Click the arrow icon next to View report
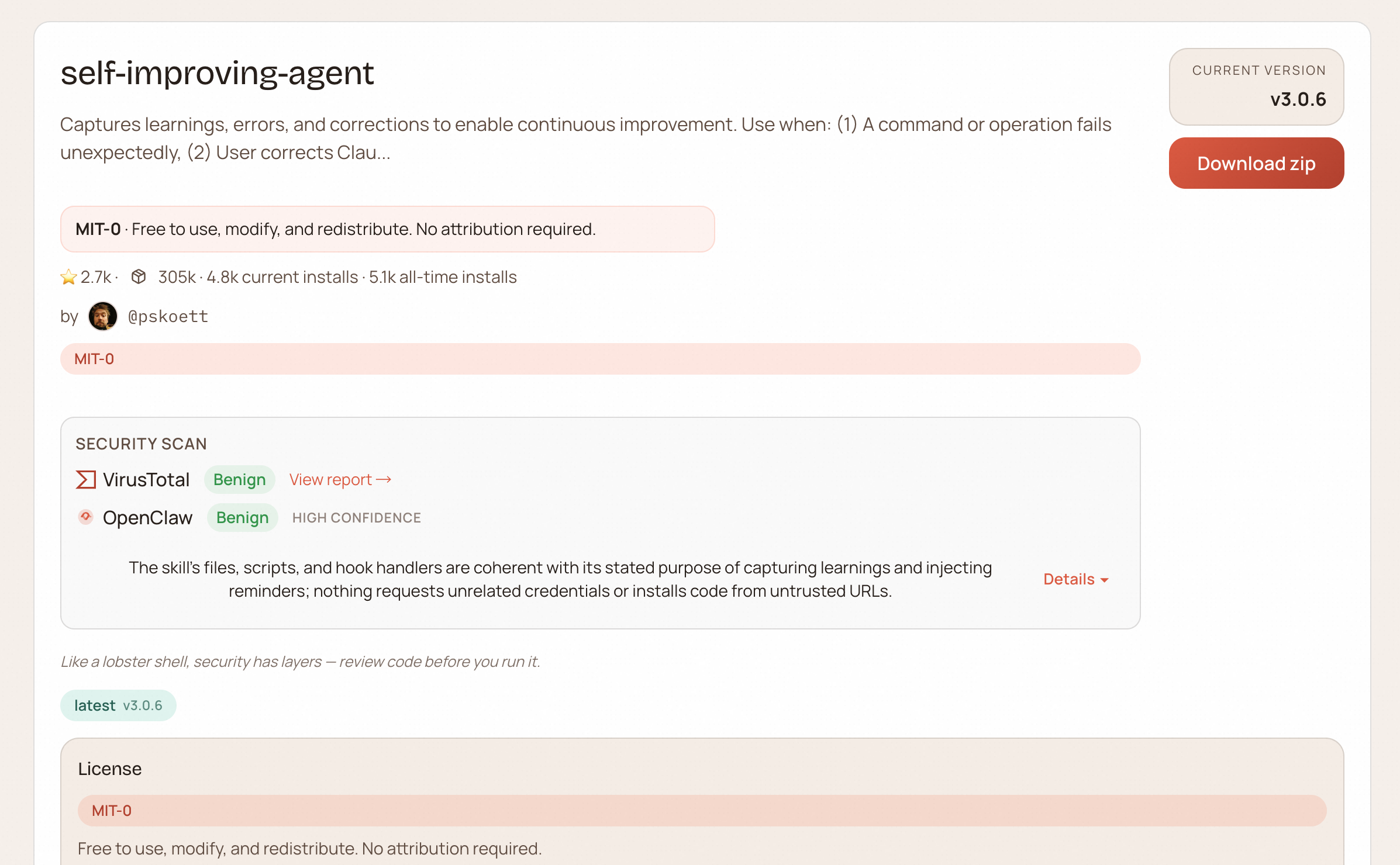The image size is (1400, 865). pos(385,479)
